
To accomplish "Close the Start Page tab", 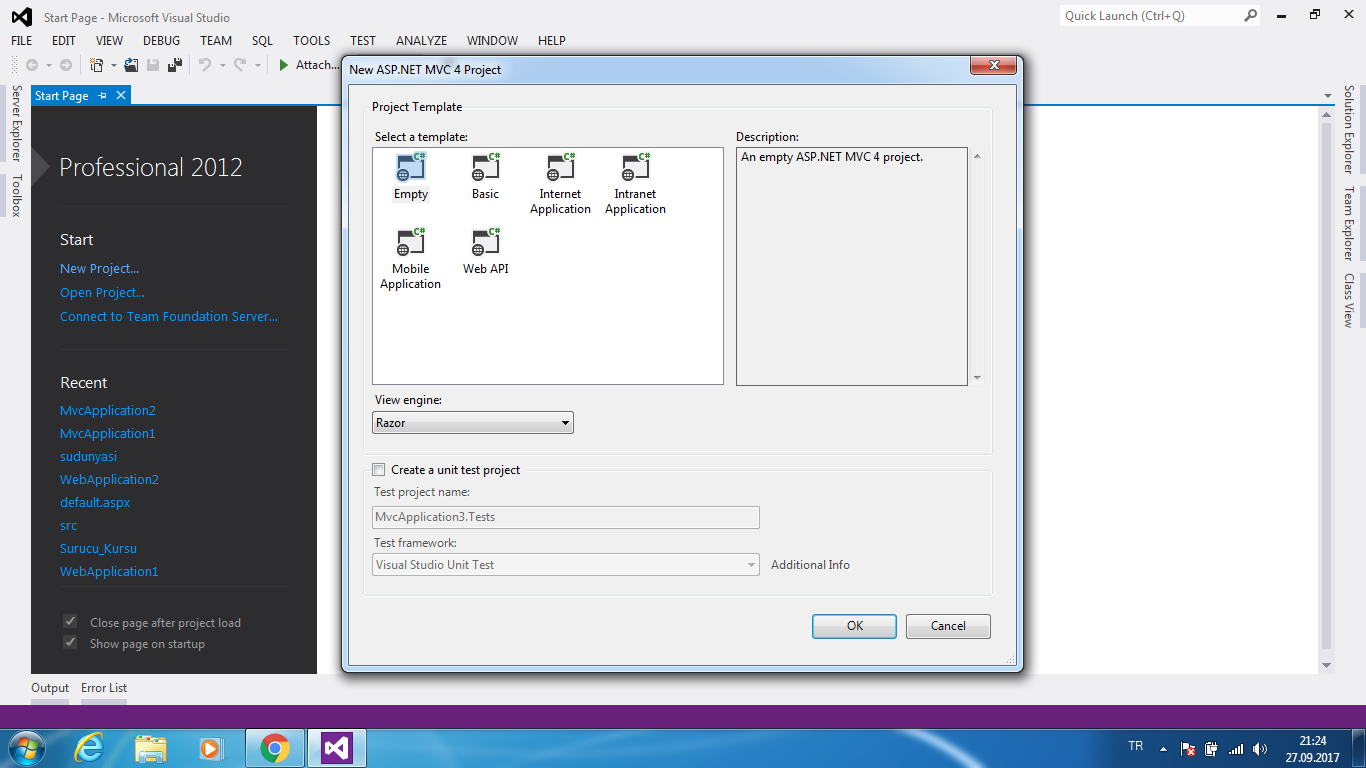I will coord(121,95).
